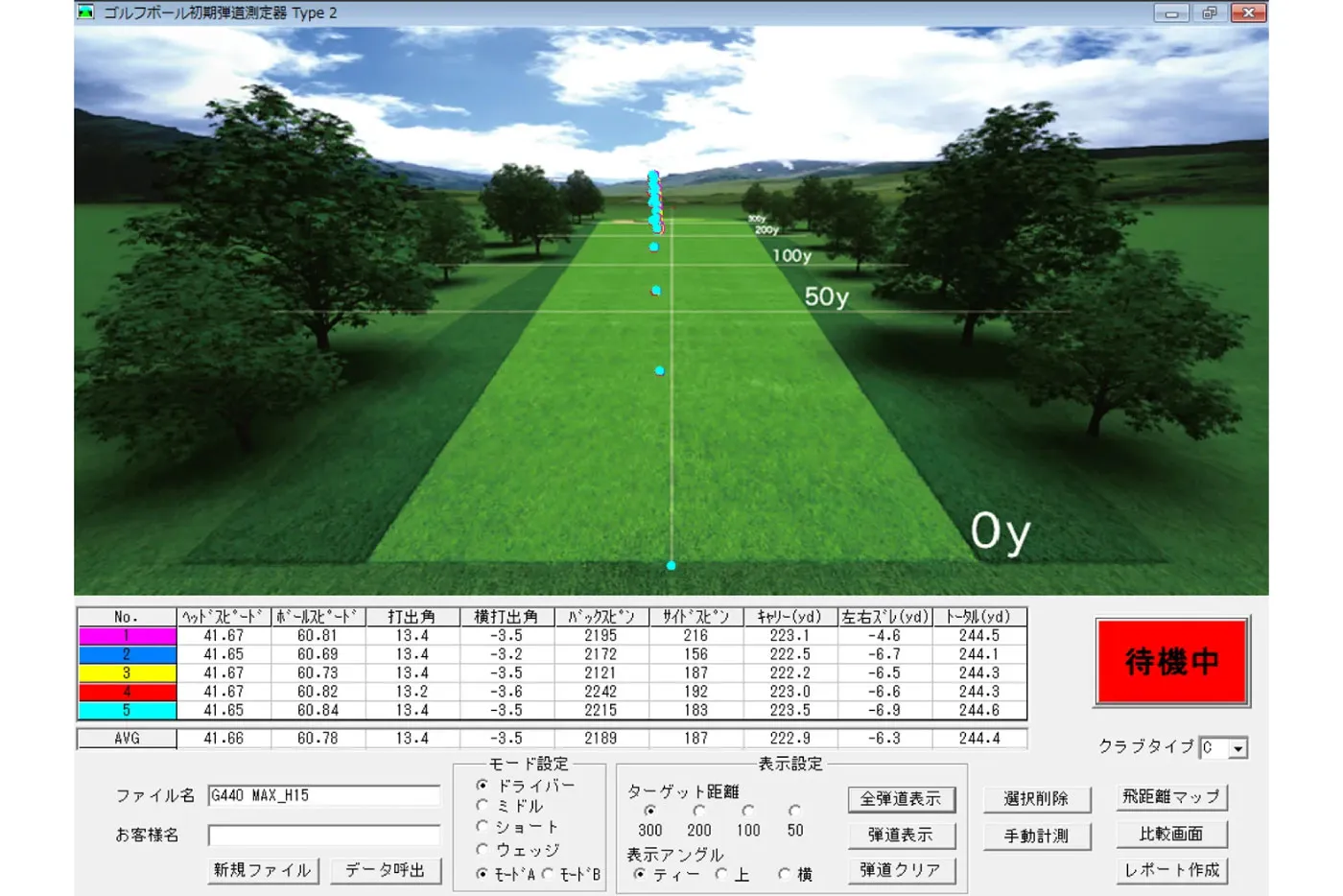Click the レポート作成 button

[x=1170, y=870]
